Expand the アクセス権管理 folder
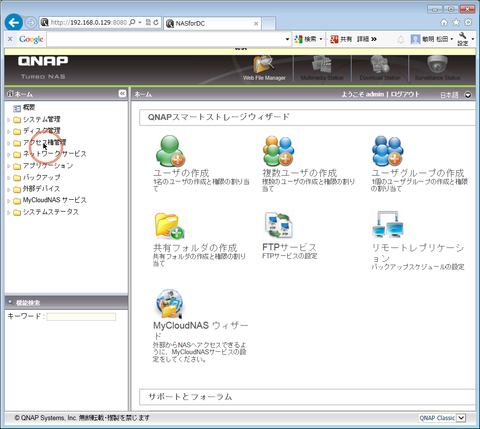The width and height of the screenshot is (480, 429). pos(9,143)
